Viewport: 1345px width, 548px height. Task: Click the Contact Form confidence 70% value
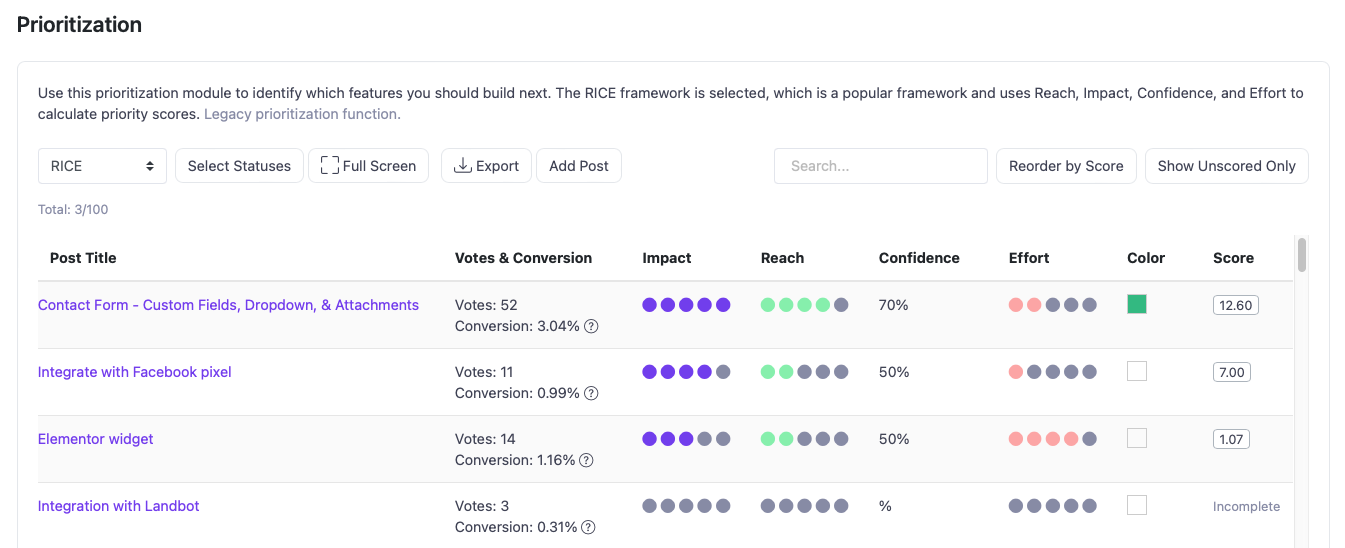(x=894, y=305)
